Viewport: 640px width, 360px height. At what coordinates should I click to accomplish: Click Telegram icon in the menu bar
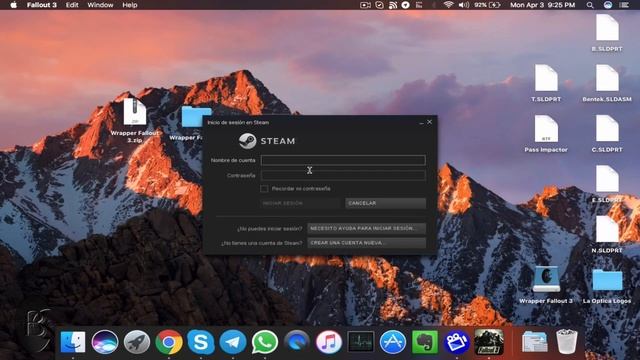click(405, 5)
